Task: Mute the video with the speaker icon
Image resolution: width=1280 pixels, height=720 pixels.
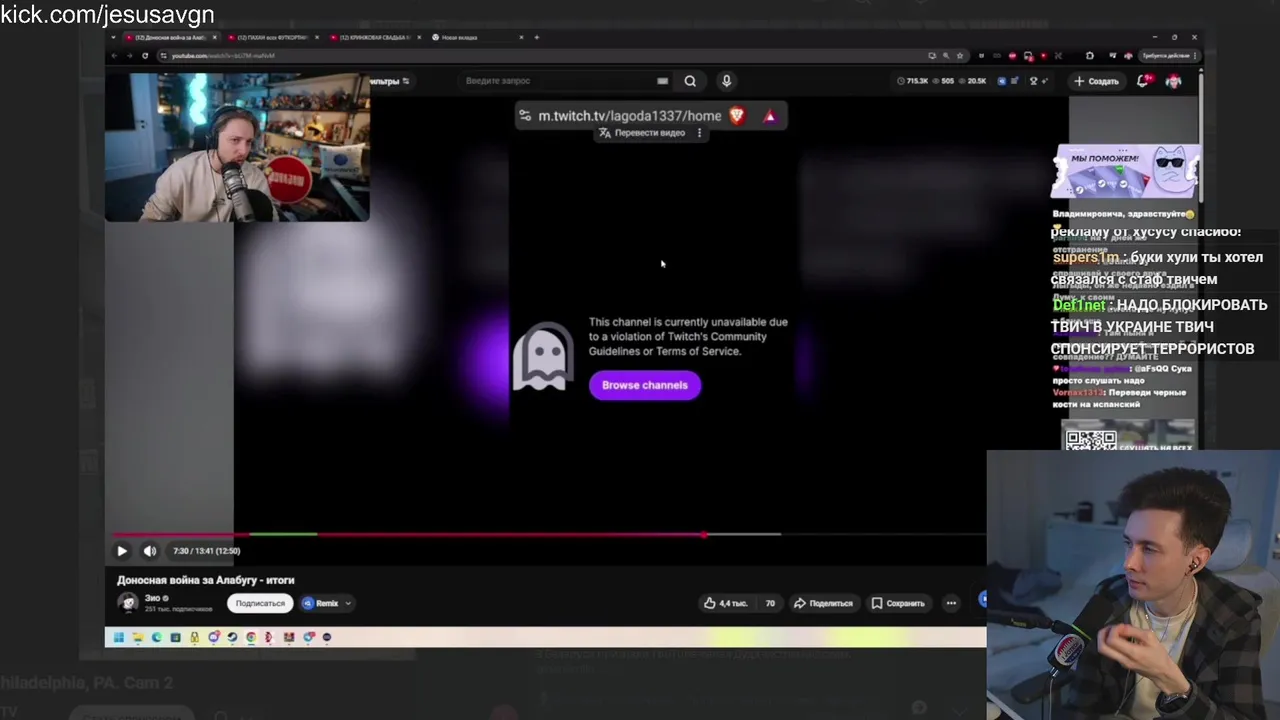Action: (150, 551)
